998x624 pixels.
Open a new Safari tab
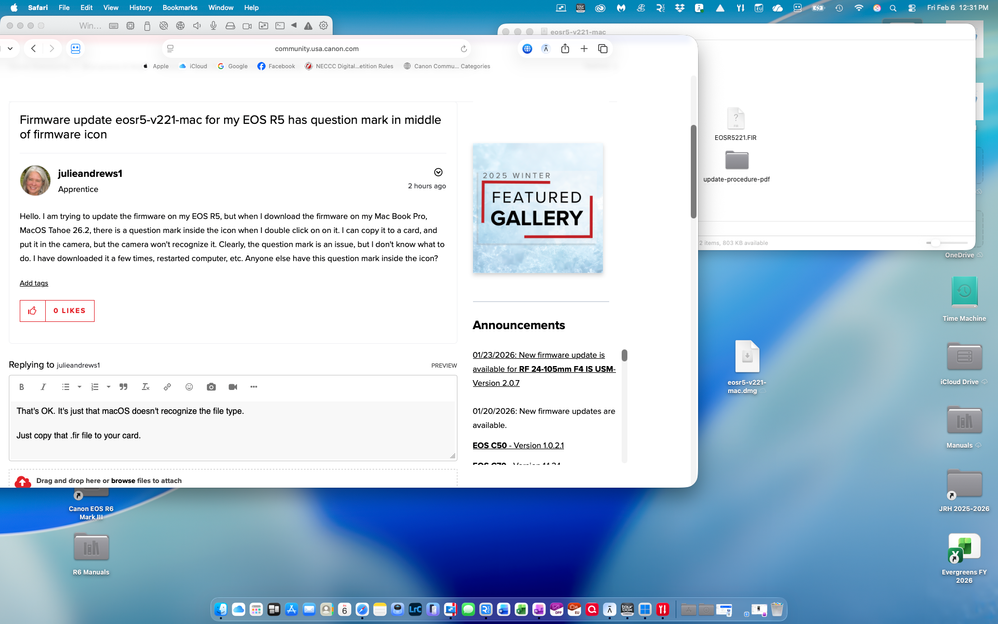tap(584, 48)
